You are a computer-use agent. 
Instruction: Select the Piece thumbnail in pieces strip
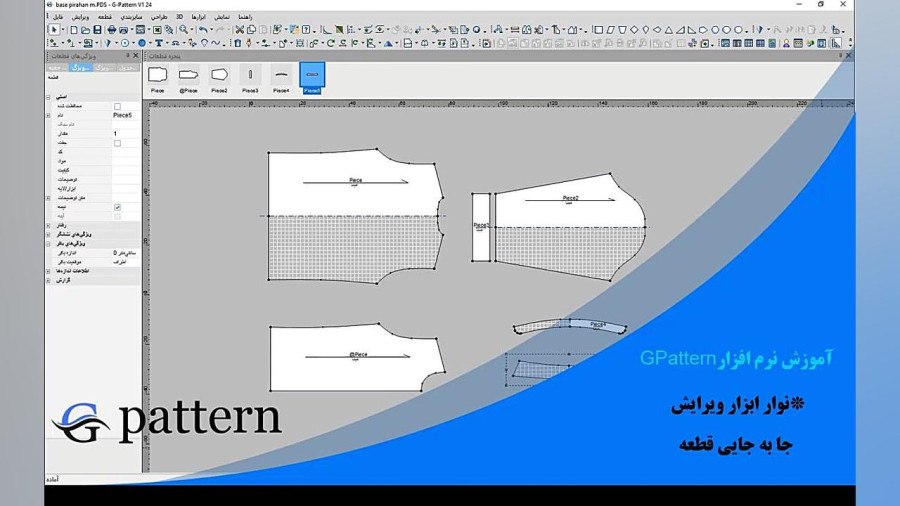(157, 78)
